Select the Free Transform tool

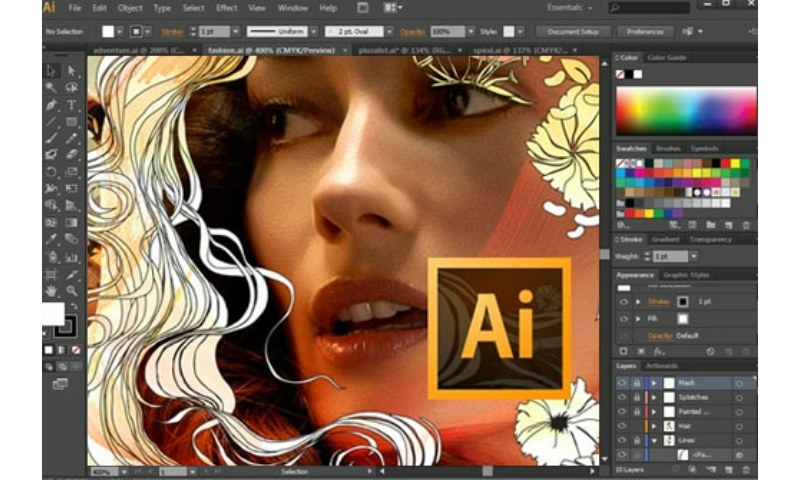(71, 188)
